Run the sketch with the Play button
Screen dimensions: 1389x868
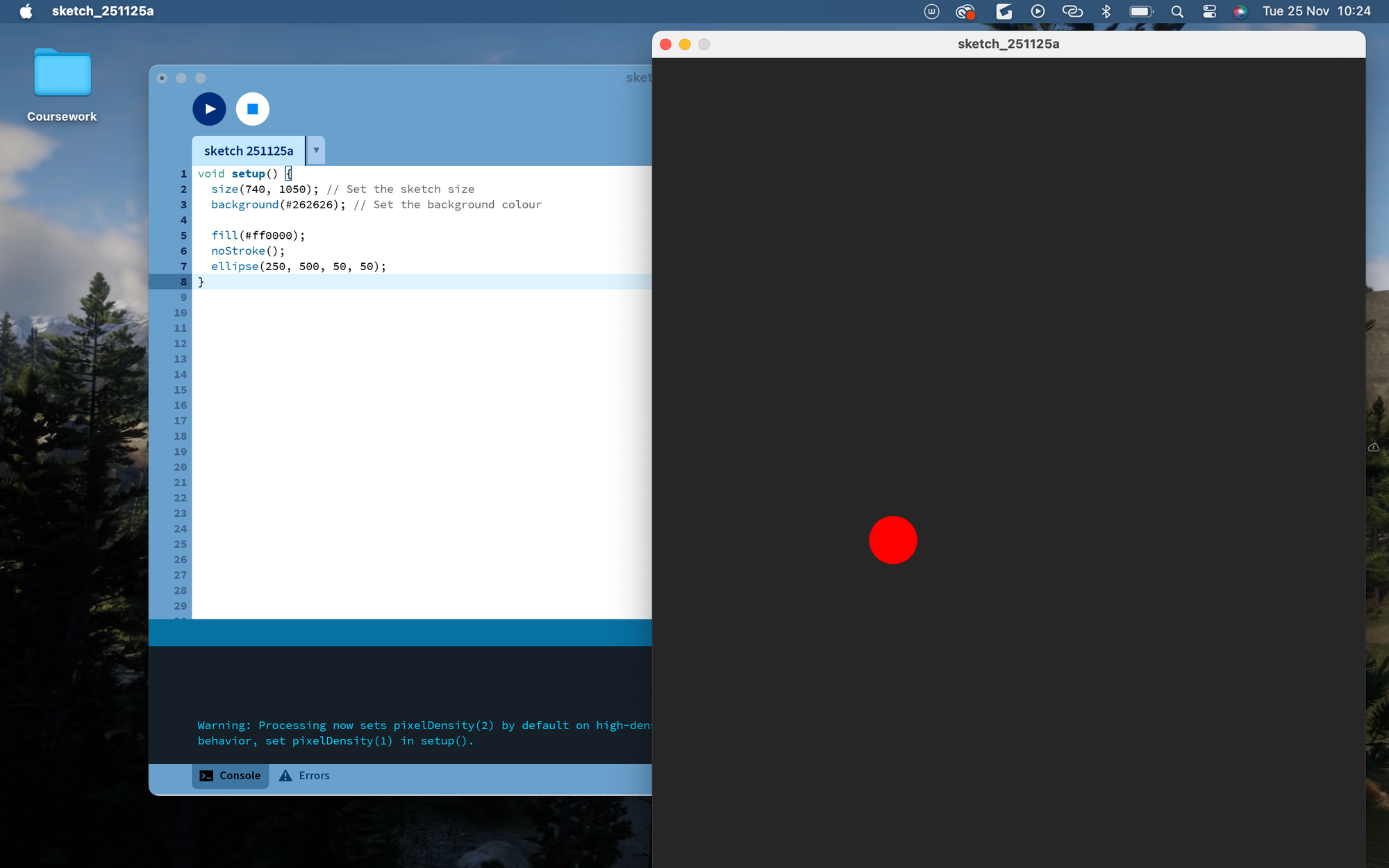tap(209, 109)
